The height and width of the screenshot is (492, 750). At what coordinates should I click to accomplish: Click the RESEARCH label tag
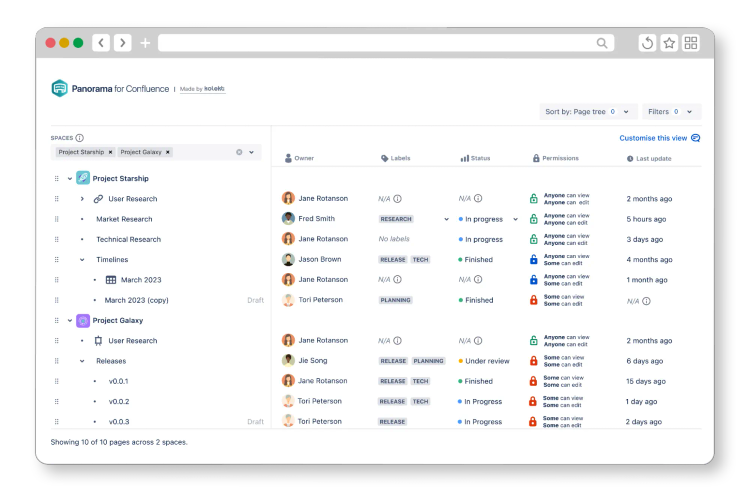click(396, 219)
